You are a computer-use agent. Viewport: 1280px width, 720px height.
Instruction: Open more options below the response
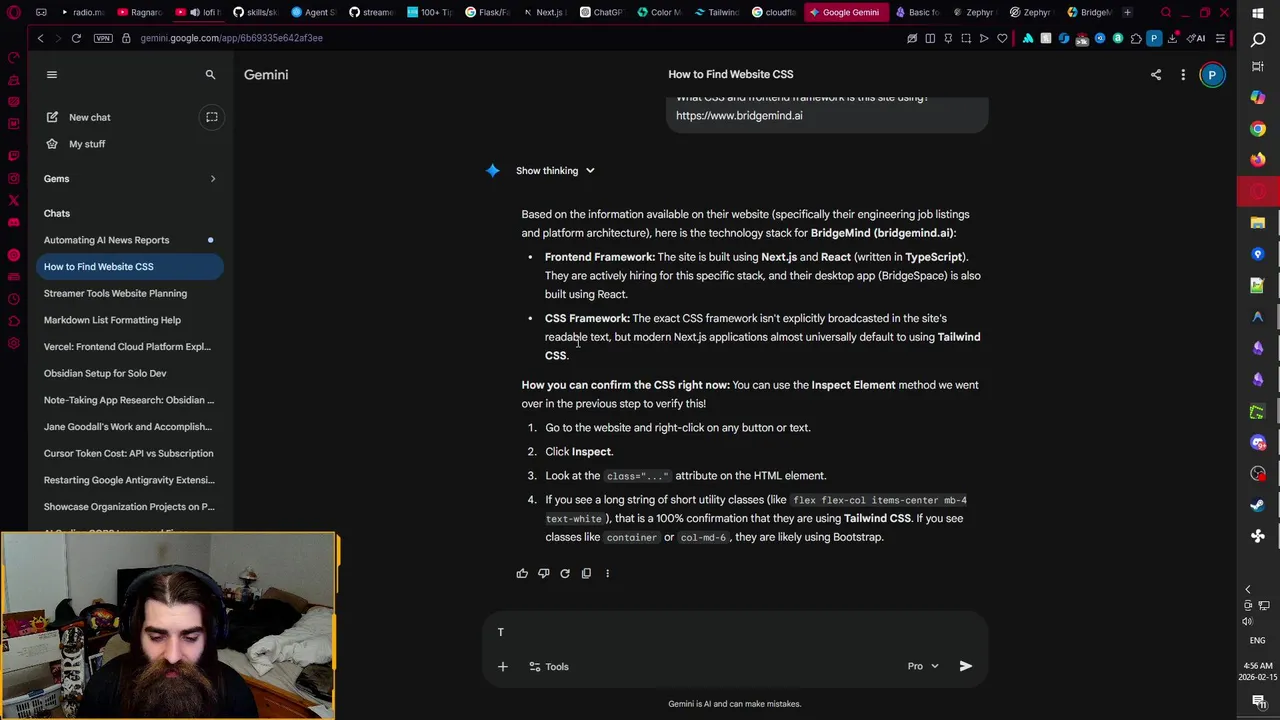607,573
